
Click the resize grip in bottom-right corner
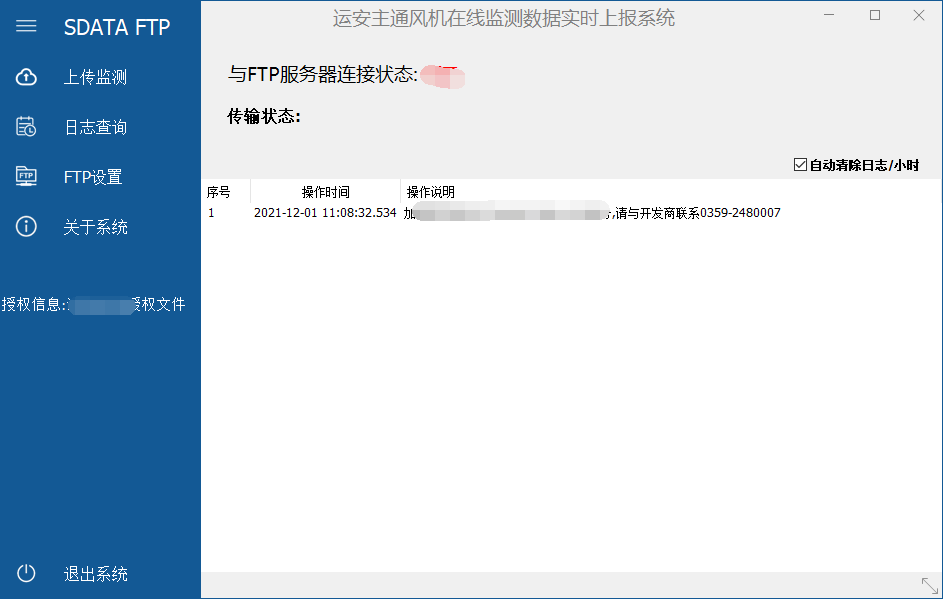[x=929, y=585]
